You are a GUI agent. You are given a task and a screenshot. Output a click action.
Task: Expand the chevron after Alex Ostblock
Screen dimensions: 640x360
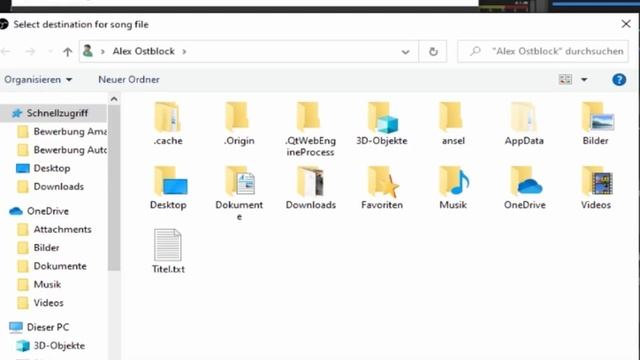[184, 51]
